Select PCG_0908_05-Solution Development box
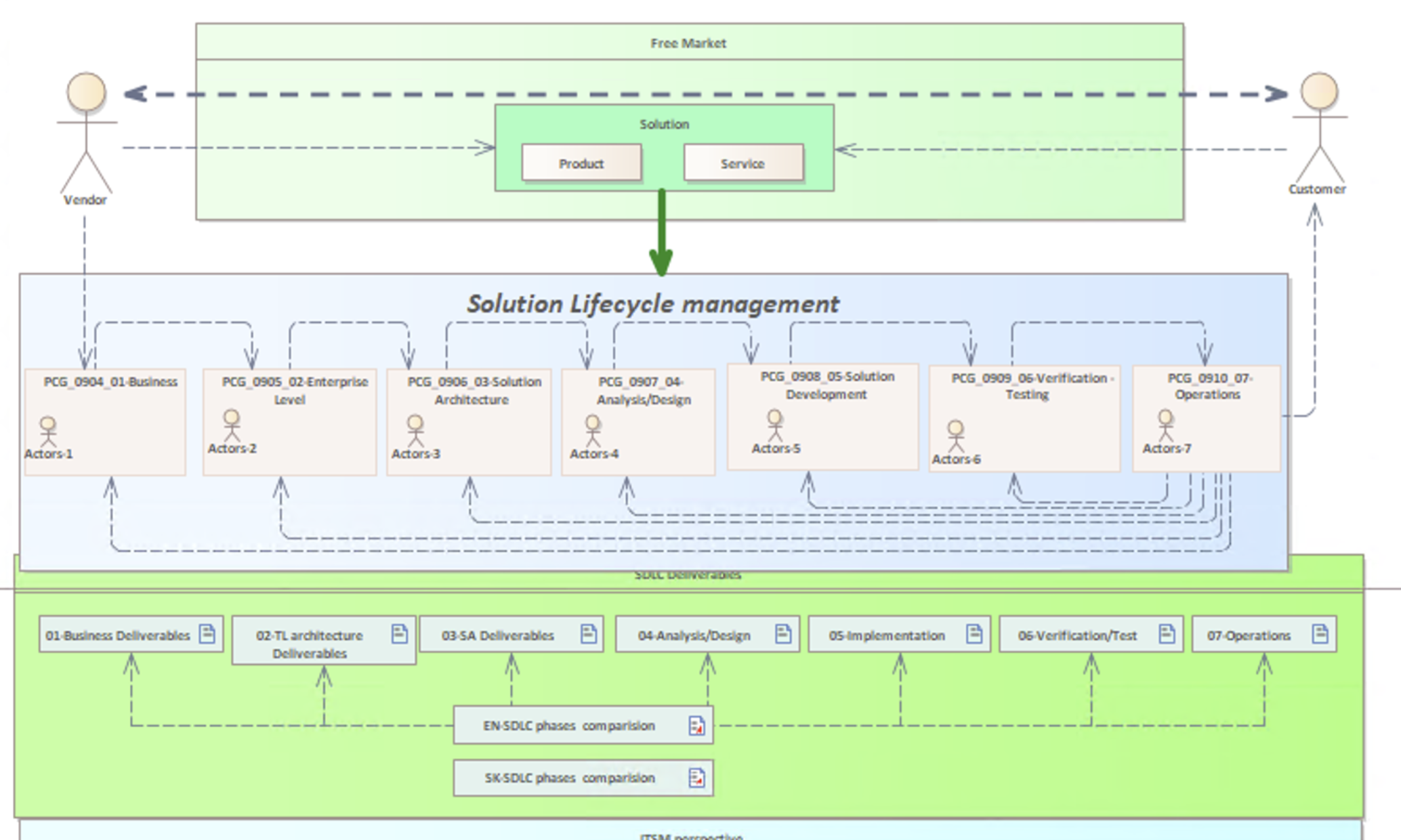1401x840 pixels. [822, 416]
